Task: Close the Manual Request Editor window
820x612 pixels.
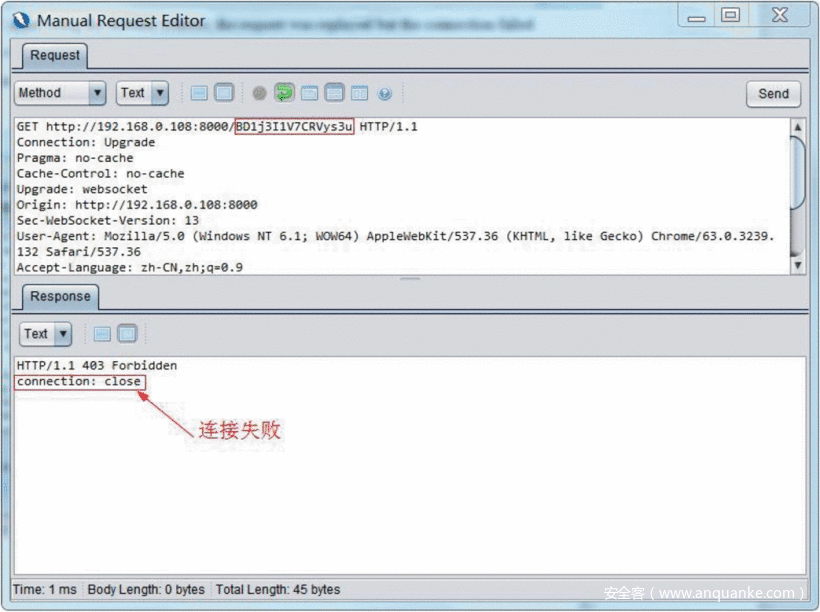Action: point(780,15)
